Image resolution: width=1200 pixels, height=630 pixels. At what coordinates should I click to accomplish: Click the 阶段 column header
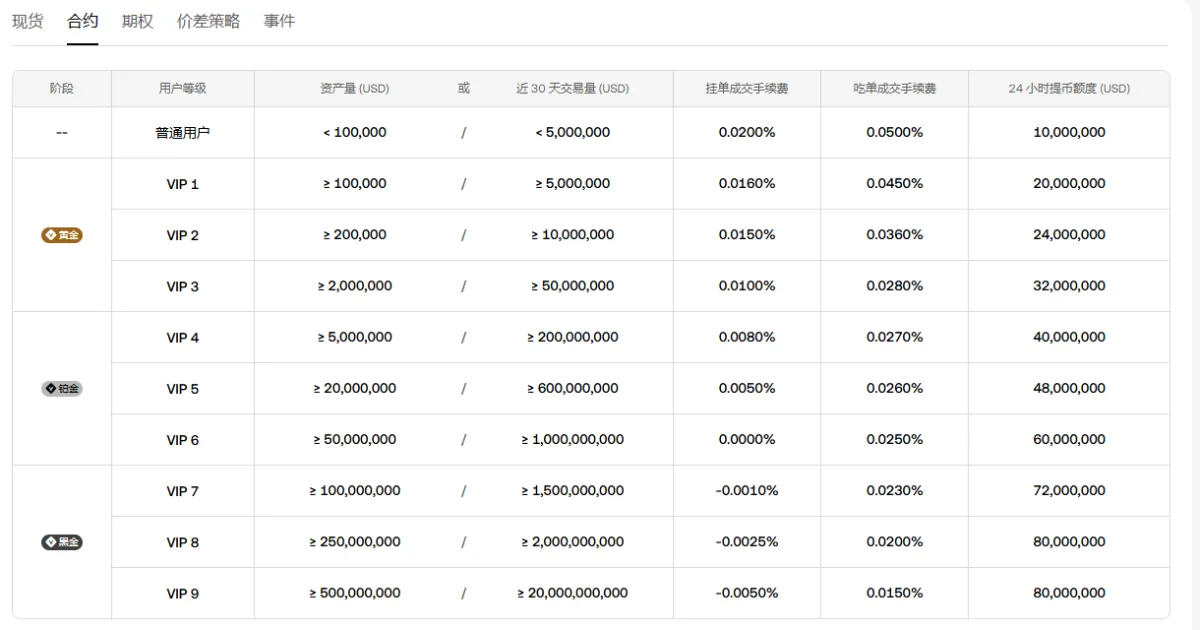click(62, 88)
